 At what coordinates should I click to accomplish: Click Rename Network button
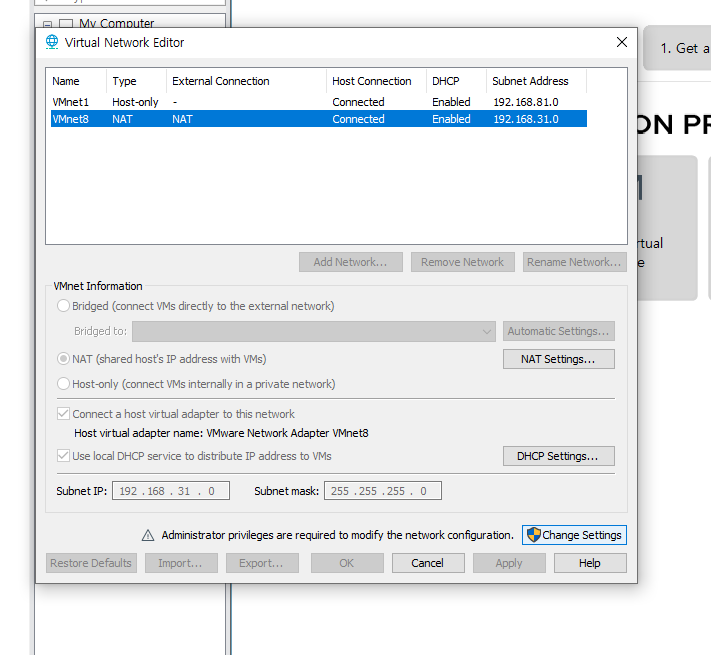point(575,262)
